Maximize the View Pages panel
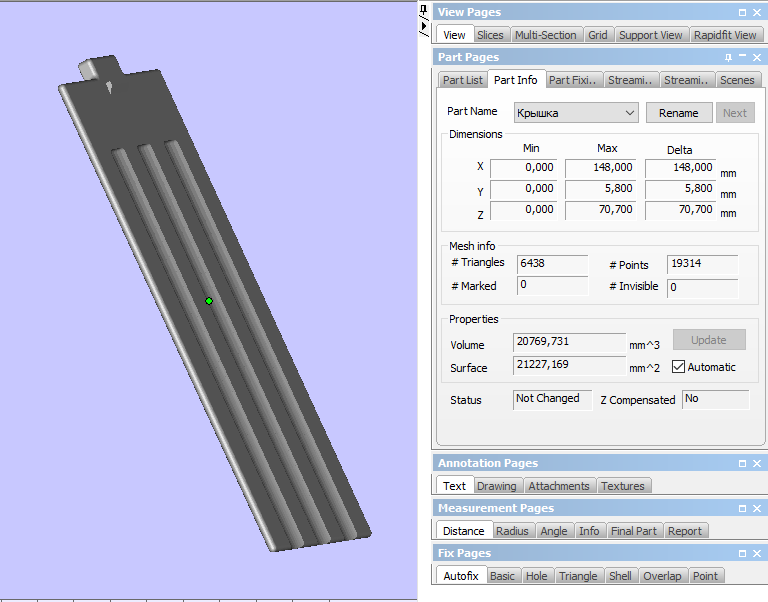The height and width of the screenshot is (602, 768). click(742, 12)
